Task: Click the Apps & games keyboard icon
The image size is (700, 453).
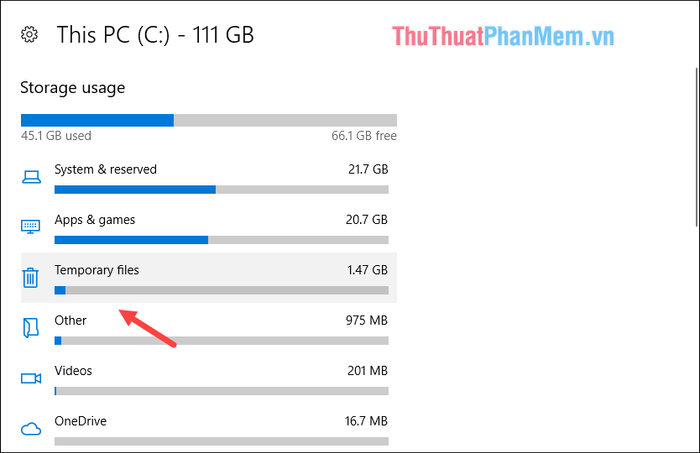Action: click(30, 227)
